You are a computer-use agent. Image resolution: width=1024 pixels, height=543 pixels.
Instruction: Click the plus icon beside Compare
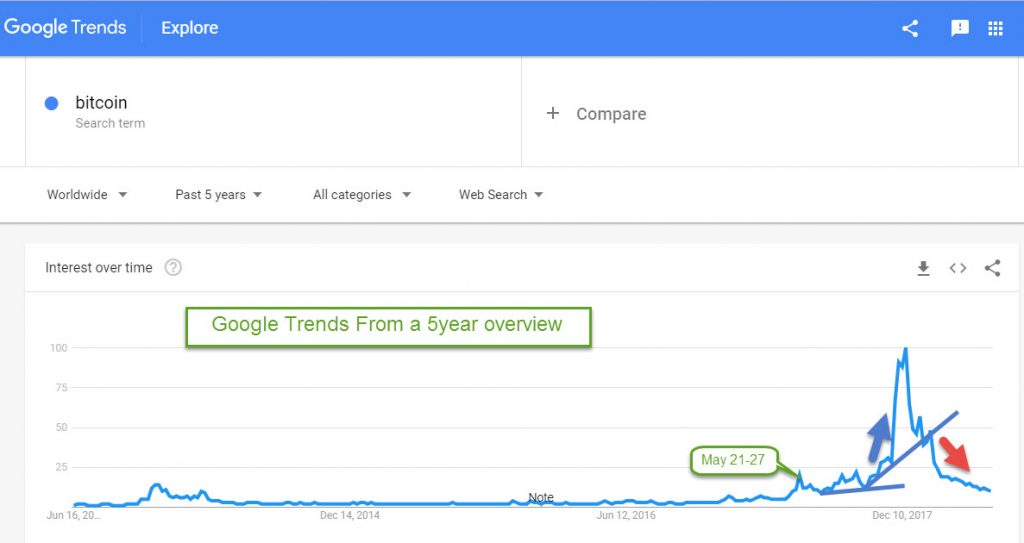552,113
